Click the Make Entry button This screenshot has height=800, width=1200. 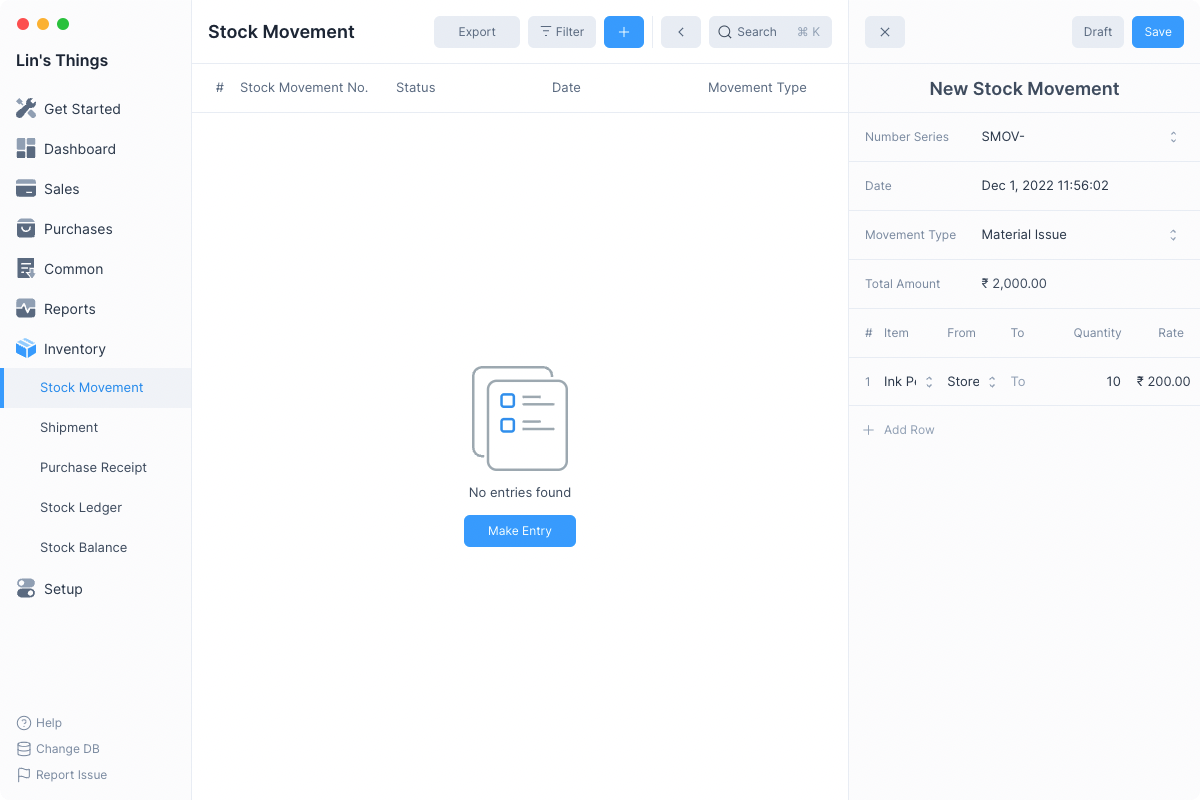520,531
